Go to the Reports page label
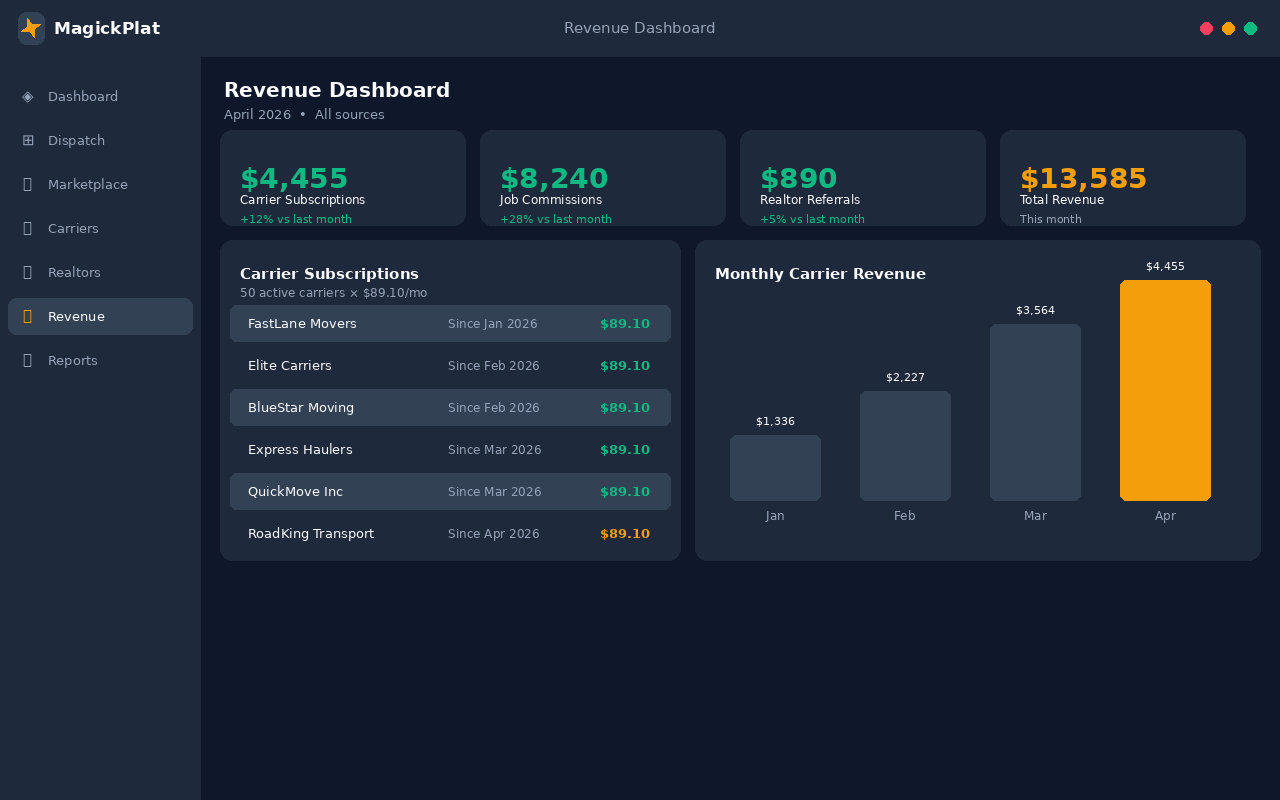This screenshot has height=800, width=1280. (73, 361)
